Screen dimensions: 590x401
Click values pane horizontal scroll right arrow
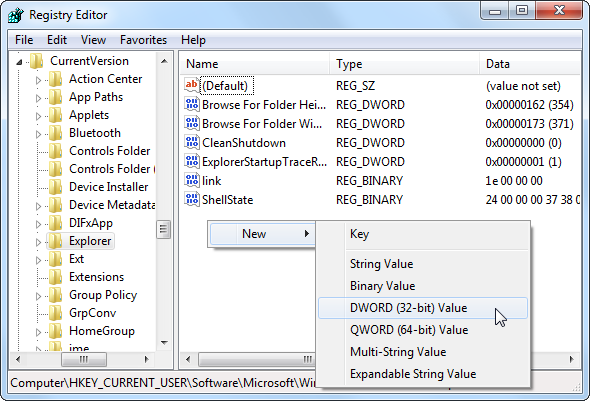tap(572, 359)
